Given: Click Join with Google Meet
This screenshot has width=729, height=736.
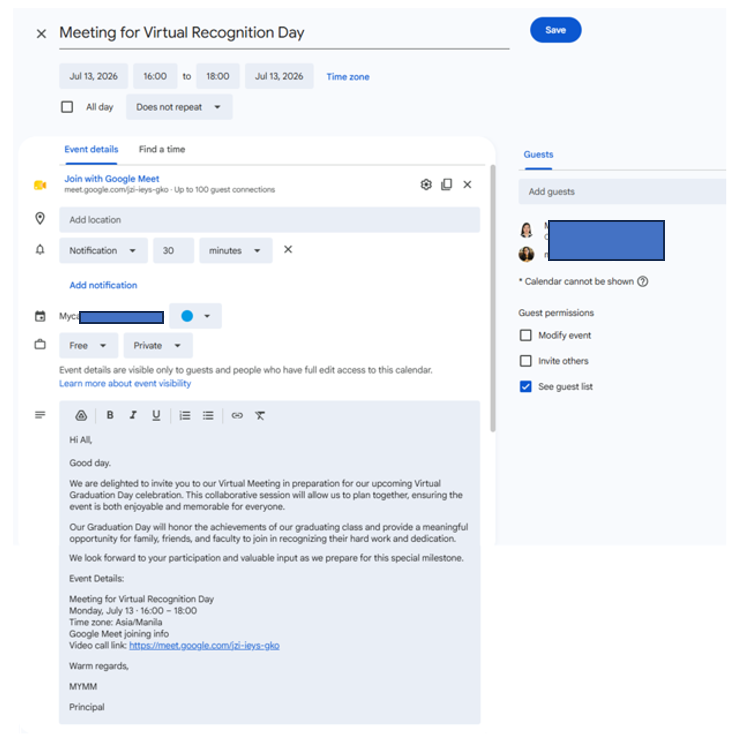Looking at the screenshot, I should tap(112, 179).
